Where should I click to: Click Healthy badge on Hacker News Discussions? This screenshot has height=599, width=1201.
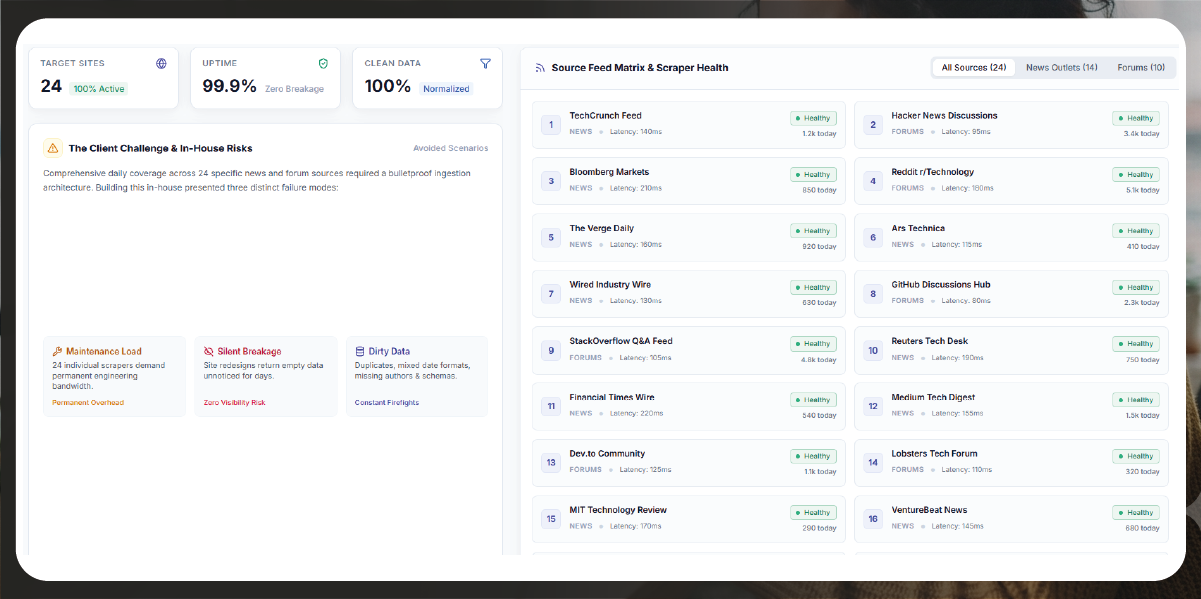pyautogui.click(x=1136, y=118)
